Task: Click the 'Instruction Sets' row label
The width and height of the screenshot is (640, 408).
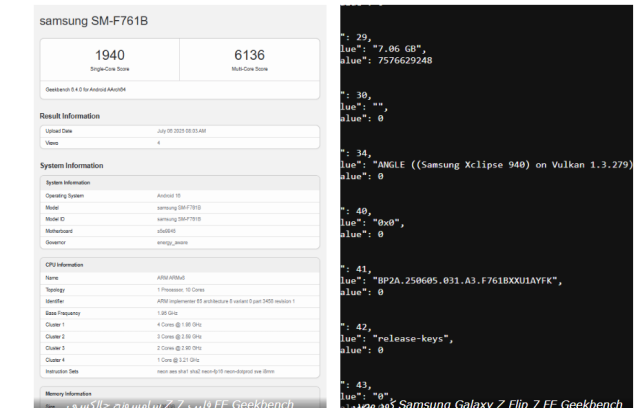Action: click(62, 372)
